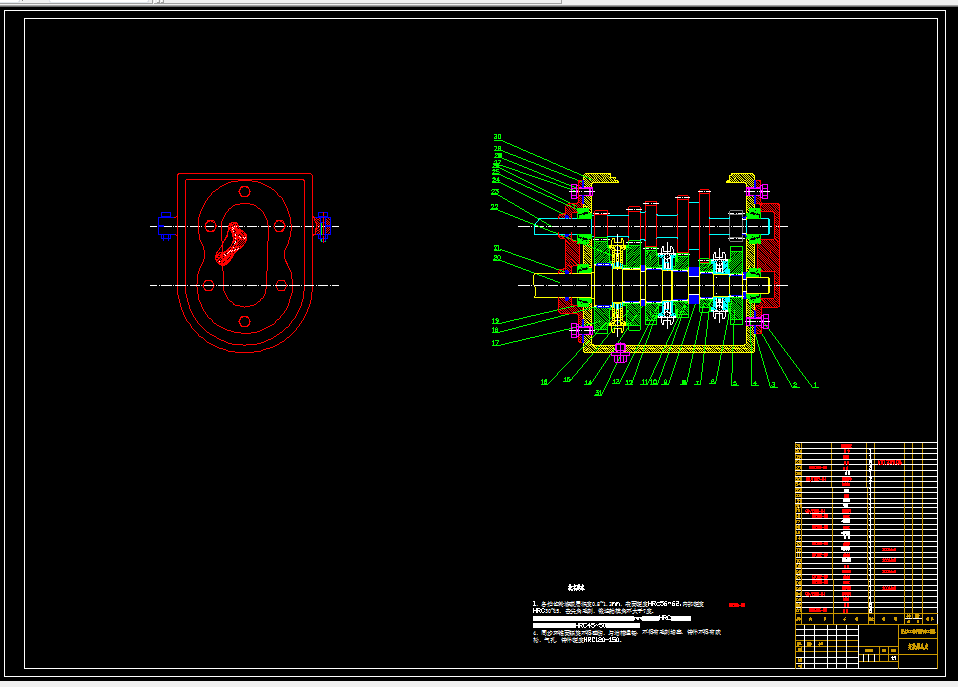Viewport: 958px width, 687px height.
Task: Select part callout number 18
Action: click(495, 331)
